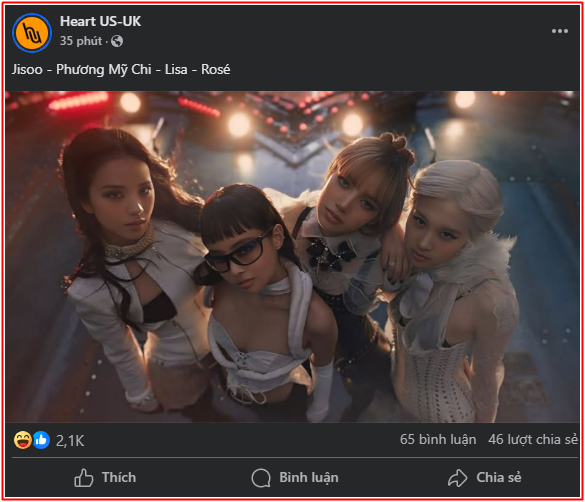This screenshot has width=585, height=502.
Task: Click the caption word Jisoo
Action: click(27, 69)
